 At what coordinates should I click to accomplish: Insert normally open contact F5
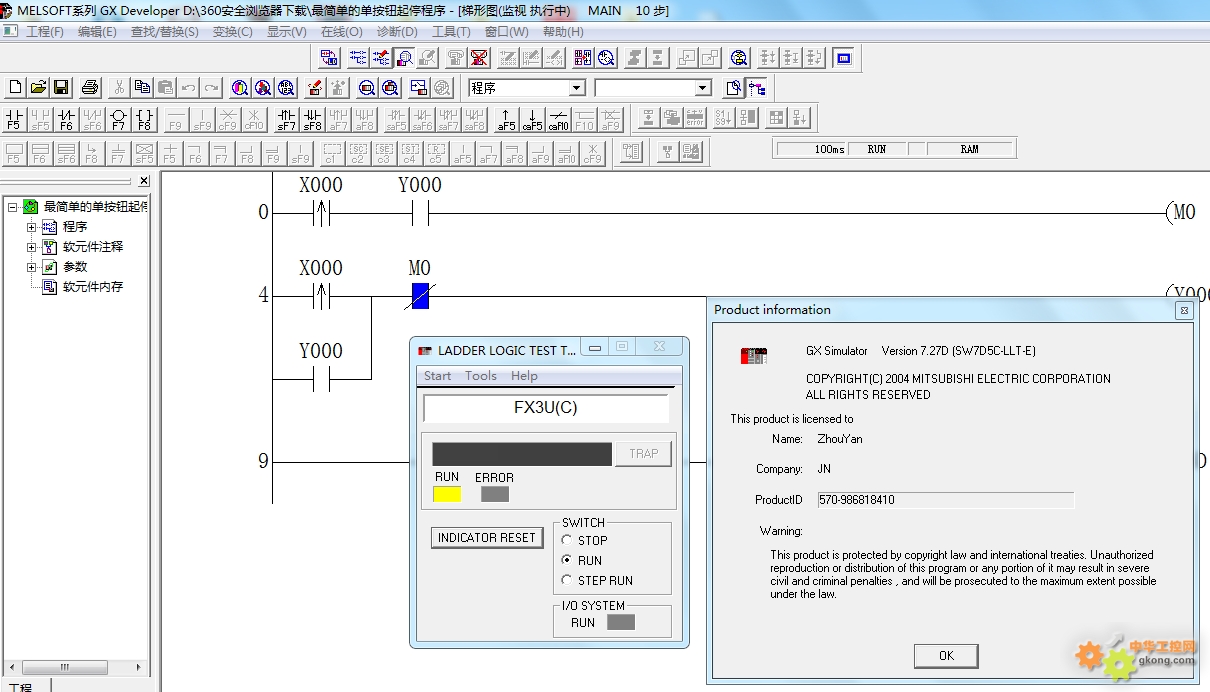tap(14, 119)
